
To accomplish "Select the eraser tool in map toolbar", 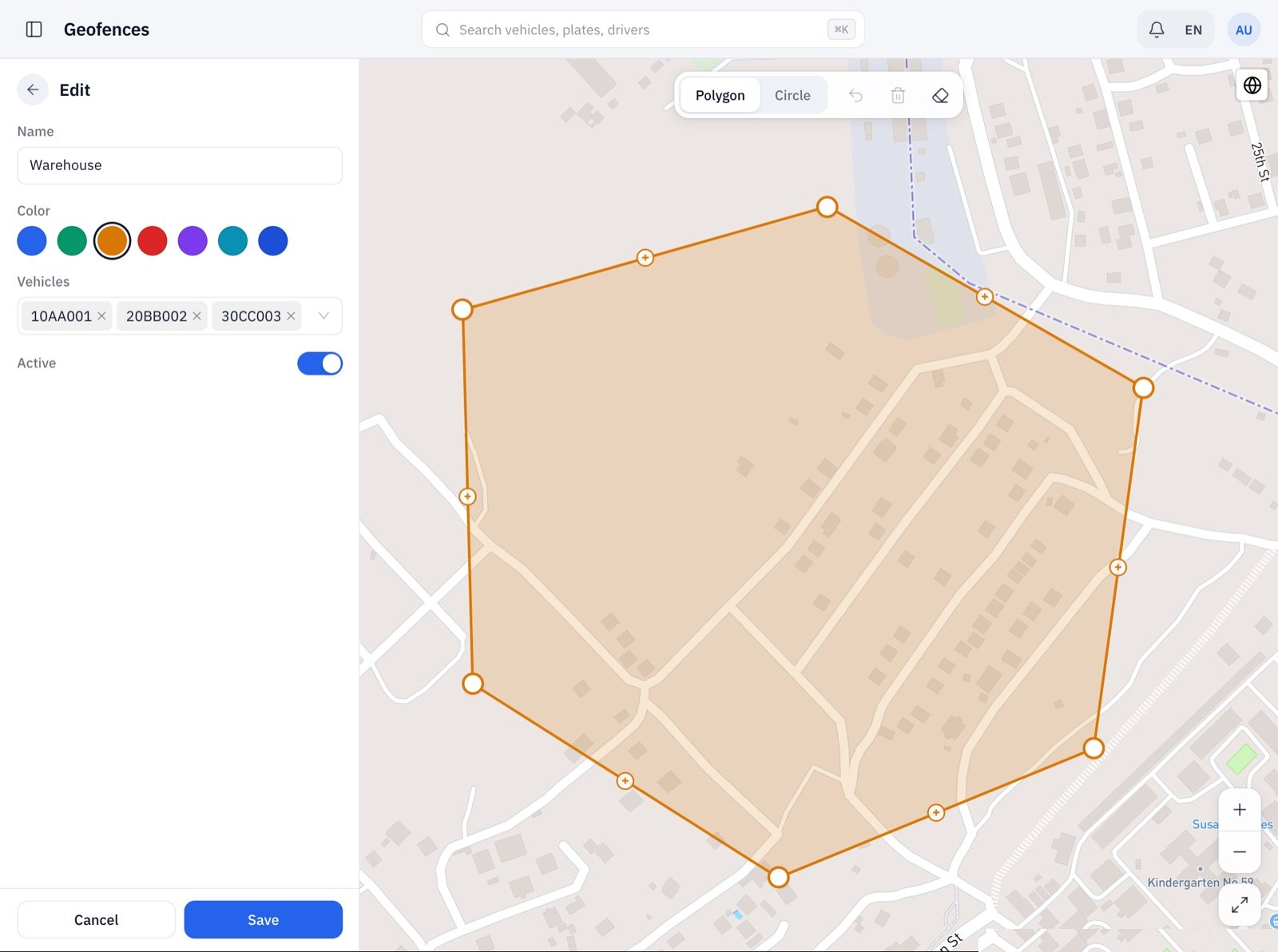I will [x=940, y=96].
